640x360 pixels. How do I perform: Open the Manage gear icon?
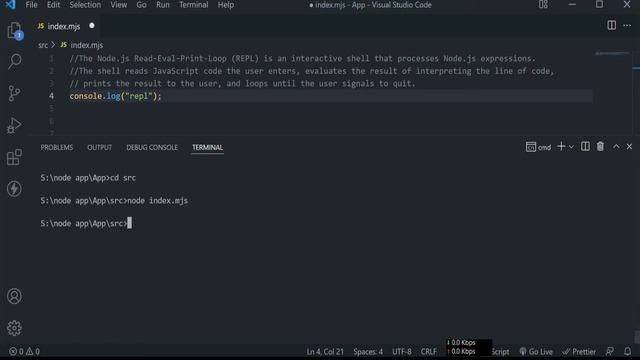(14, 328)
